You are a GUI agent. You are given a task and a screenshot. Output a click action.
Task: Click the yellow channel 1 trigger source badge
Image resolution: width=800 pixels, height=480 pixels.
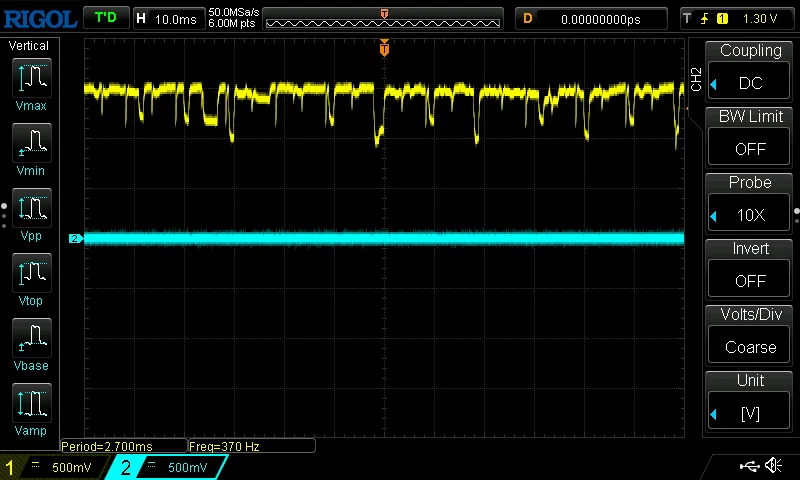[x=722, y=19]
